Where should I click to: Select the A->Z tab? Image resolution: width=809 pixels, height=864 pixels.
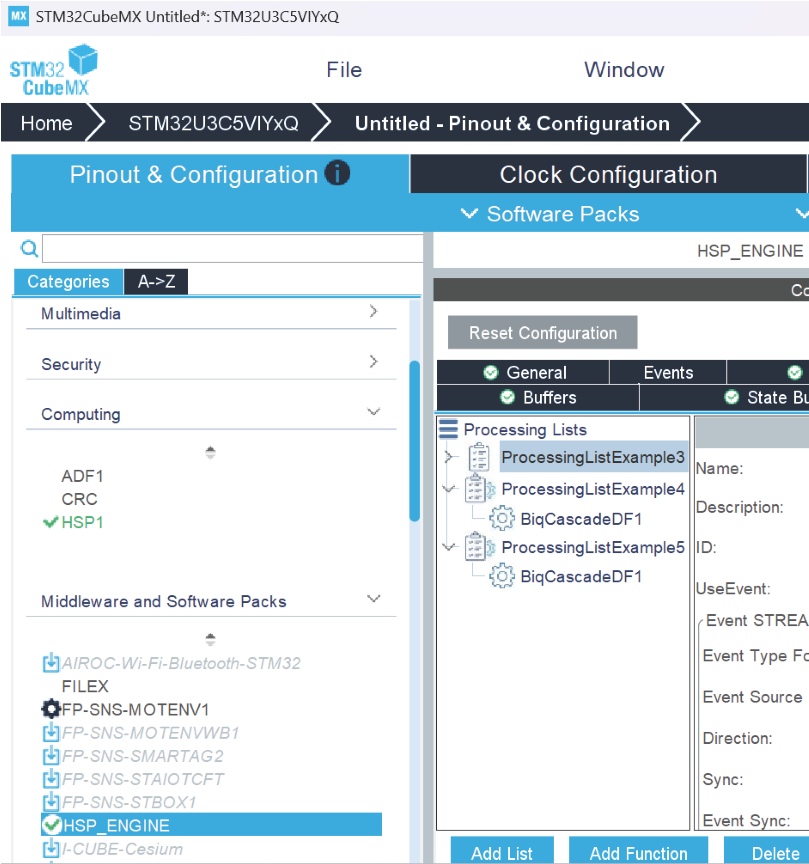tap(157, 282)
